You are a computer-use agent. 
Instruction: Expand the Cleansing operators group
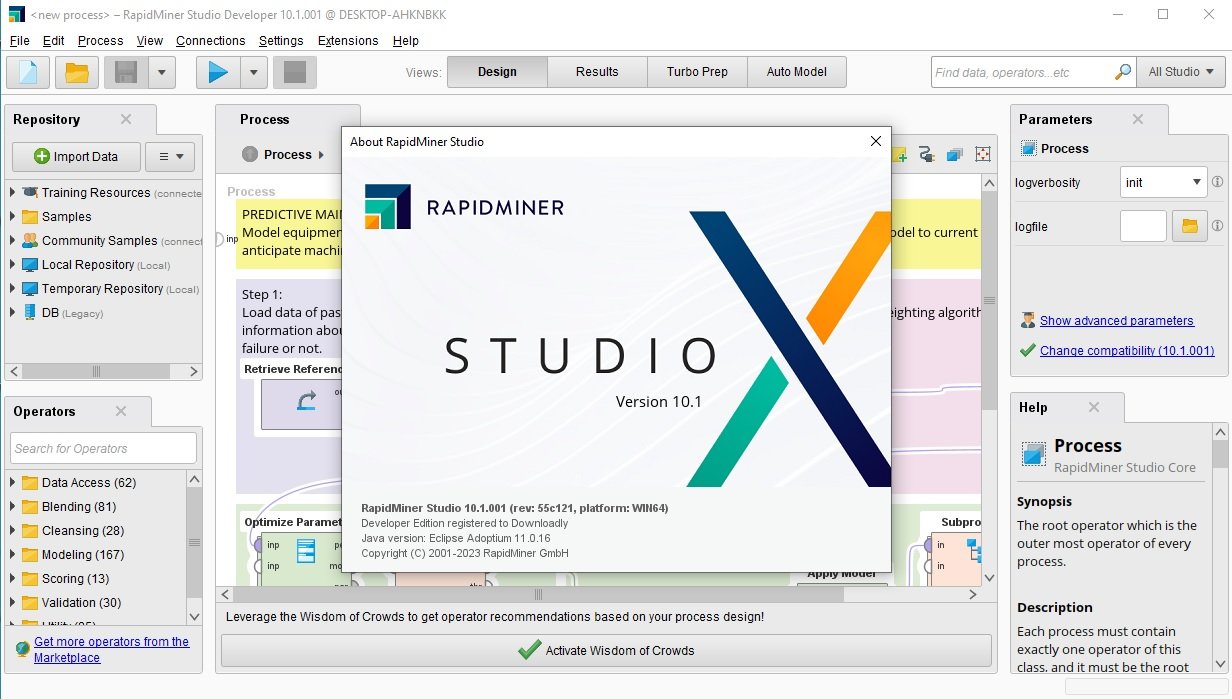(x=12, y=531)
